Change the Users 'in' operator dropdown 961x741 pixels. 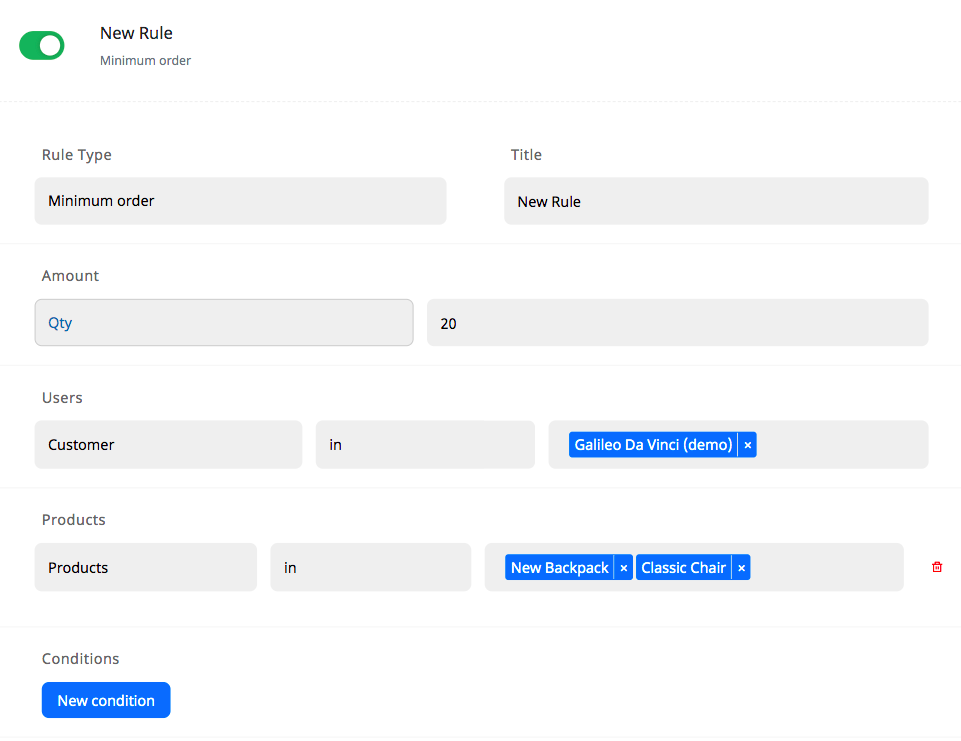(x=425, y=445)
